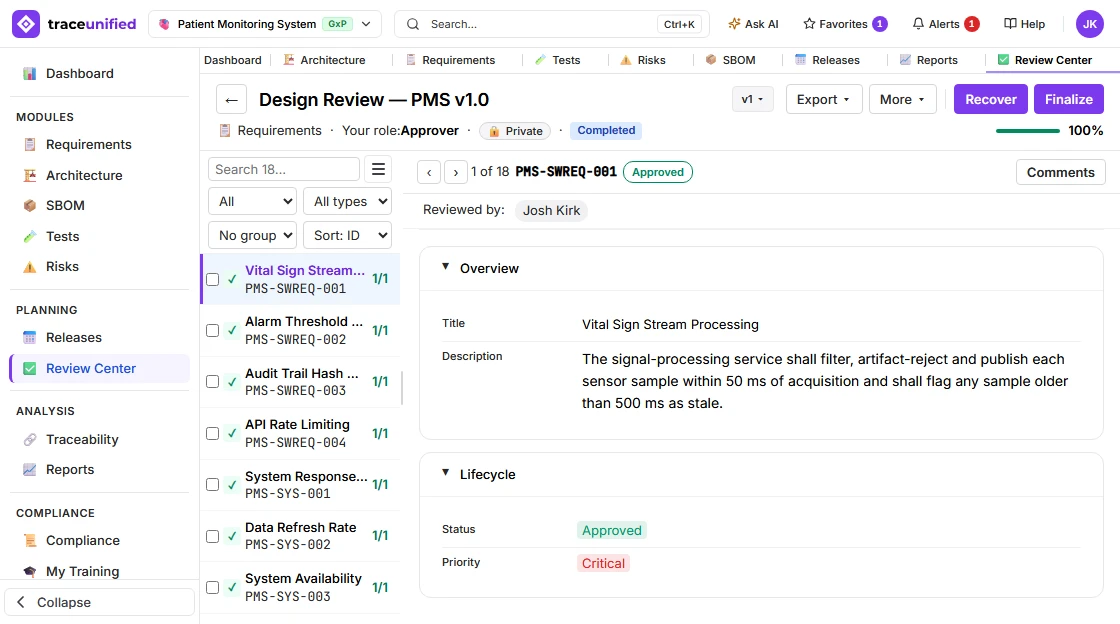Check the PMS-SYS-002 checkbox

[x=212, y=536]
